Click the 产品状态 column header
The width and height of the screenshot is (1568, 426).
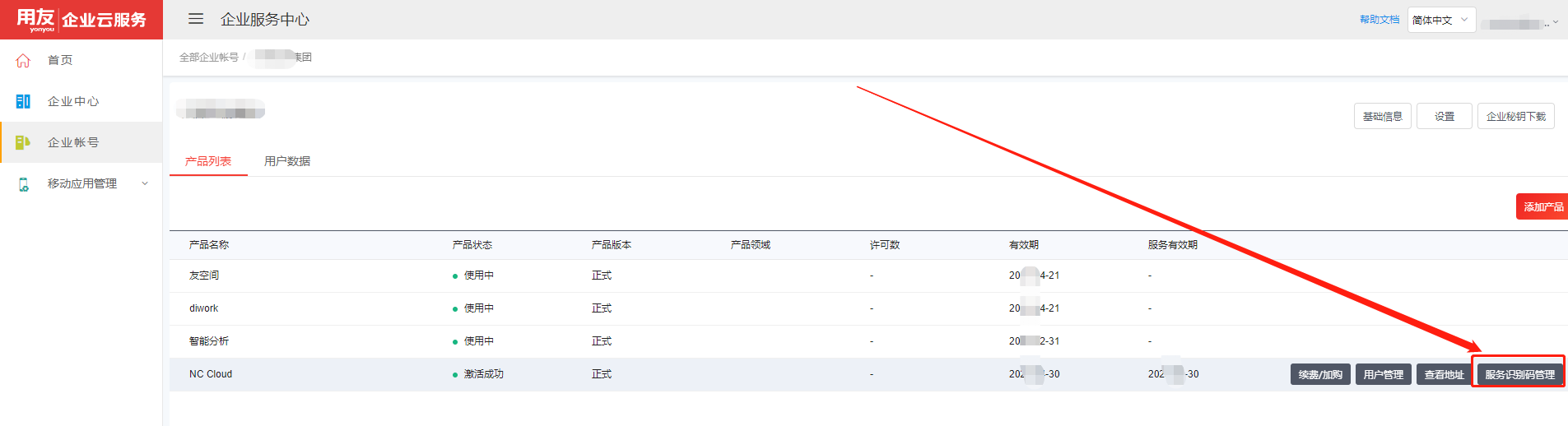pyautogui.click(x=472, y=245)
